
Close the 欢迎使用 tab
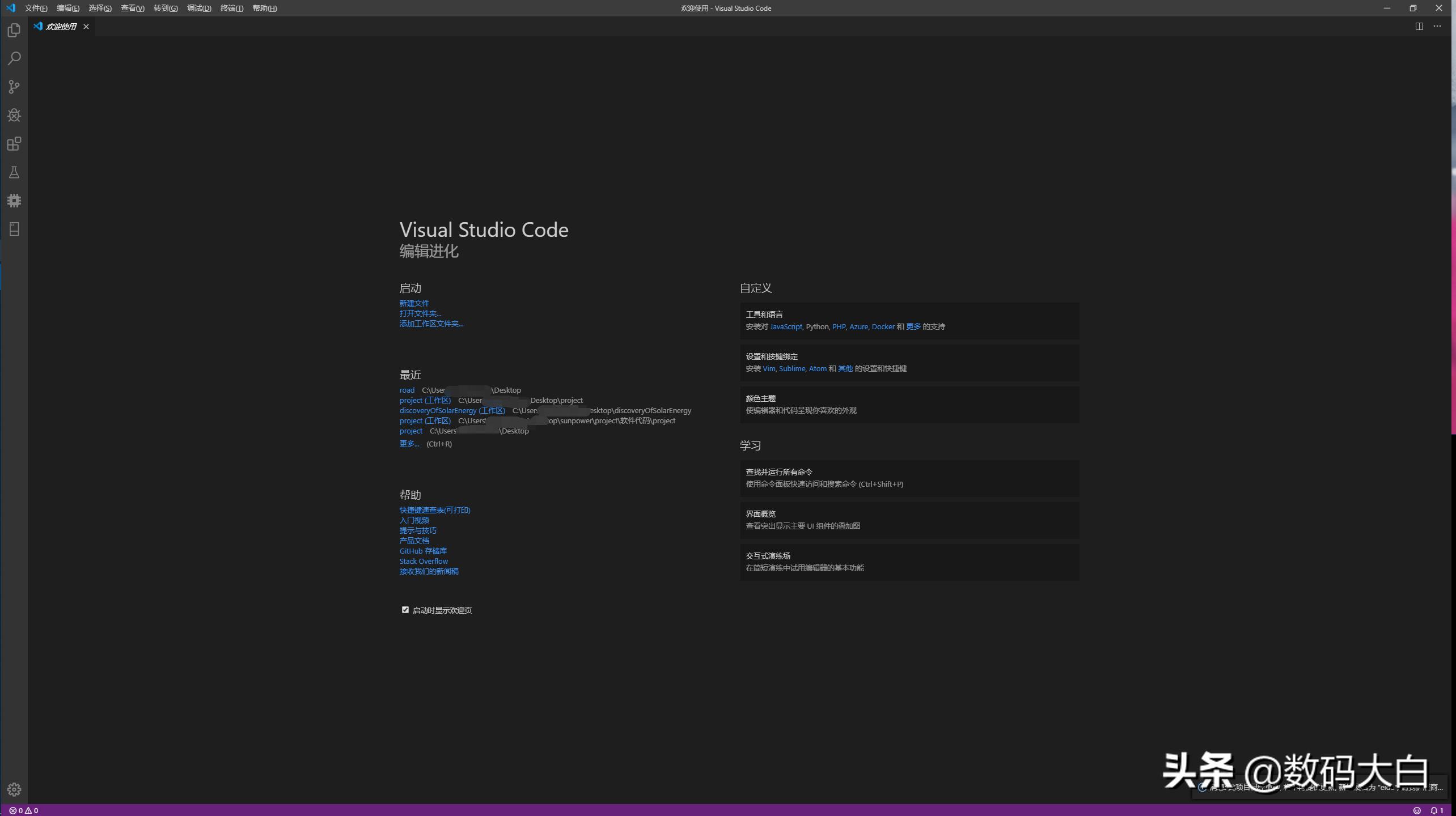click(x=86, y=27)
